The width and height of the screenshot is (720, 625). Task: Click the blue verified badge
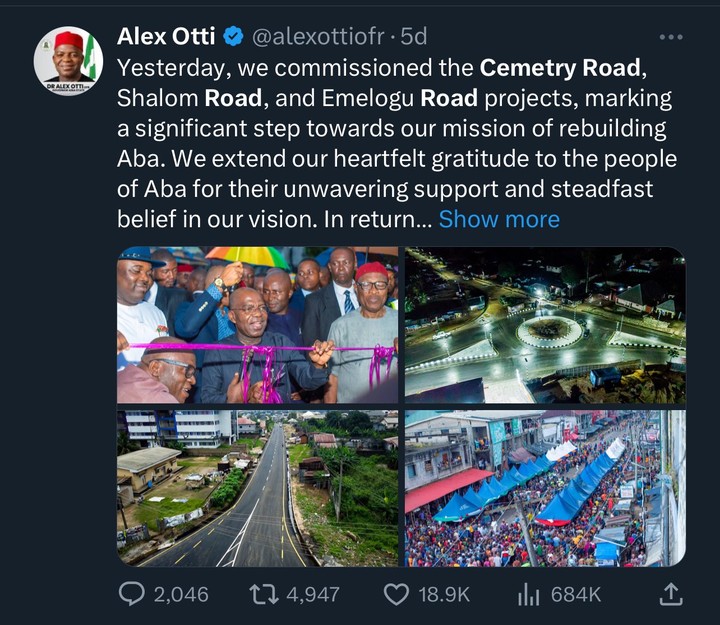tap(233, 37)
